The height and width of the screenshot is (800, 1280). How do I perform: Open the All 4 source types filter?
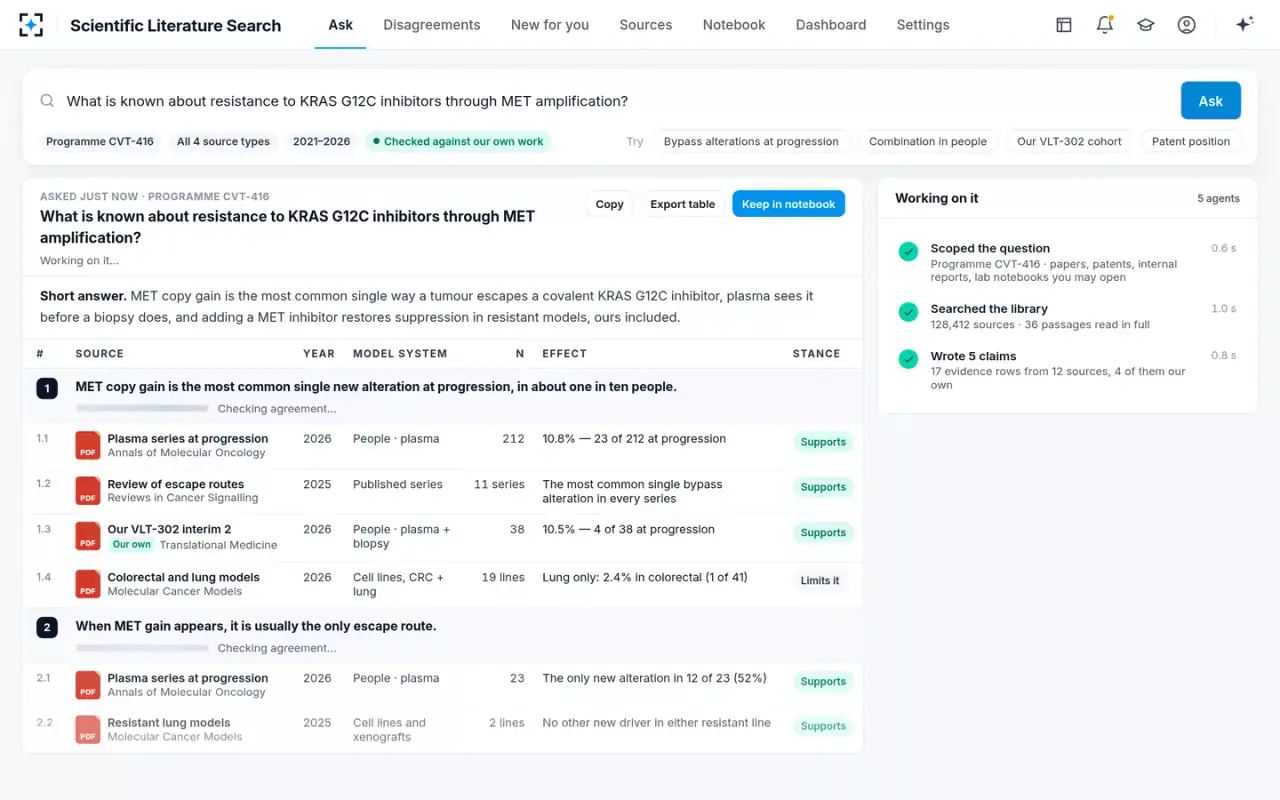click(x=223, y=142)
